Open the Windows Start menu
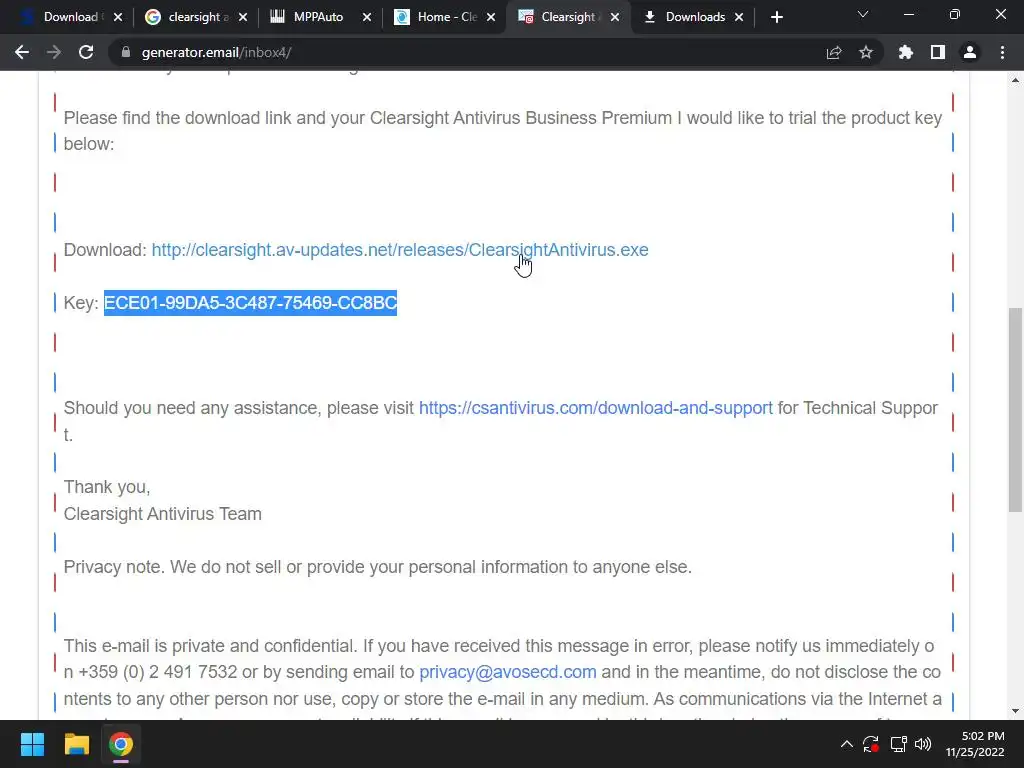The image size is (1024, 768). (x=32, y=744)
